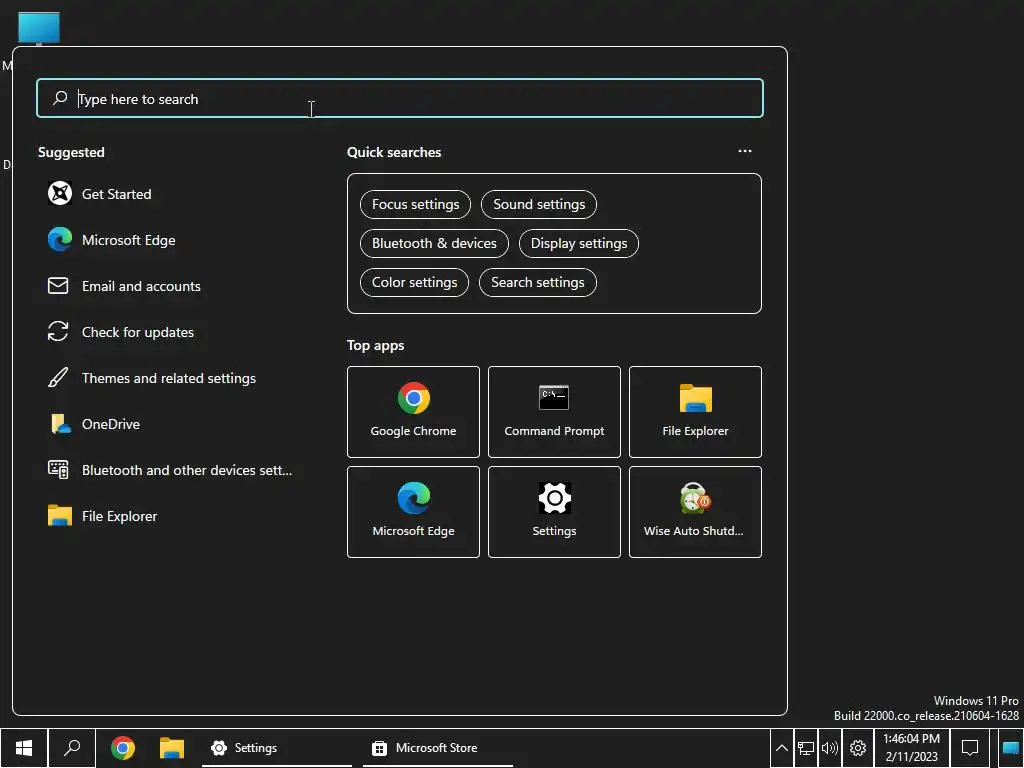Select Bluetooth & devices quick search
The height and width of the screenshot is (768, 1024).
pos(434,244)
